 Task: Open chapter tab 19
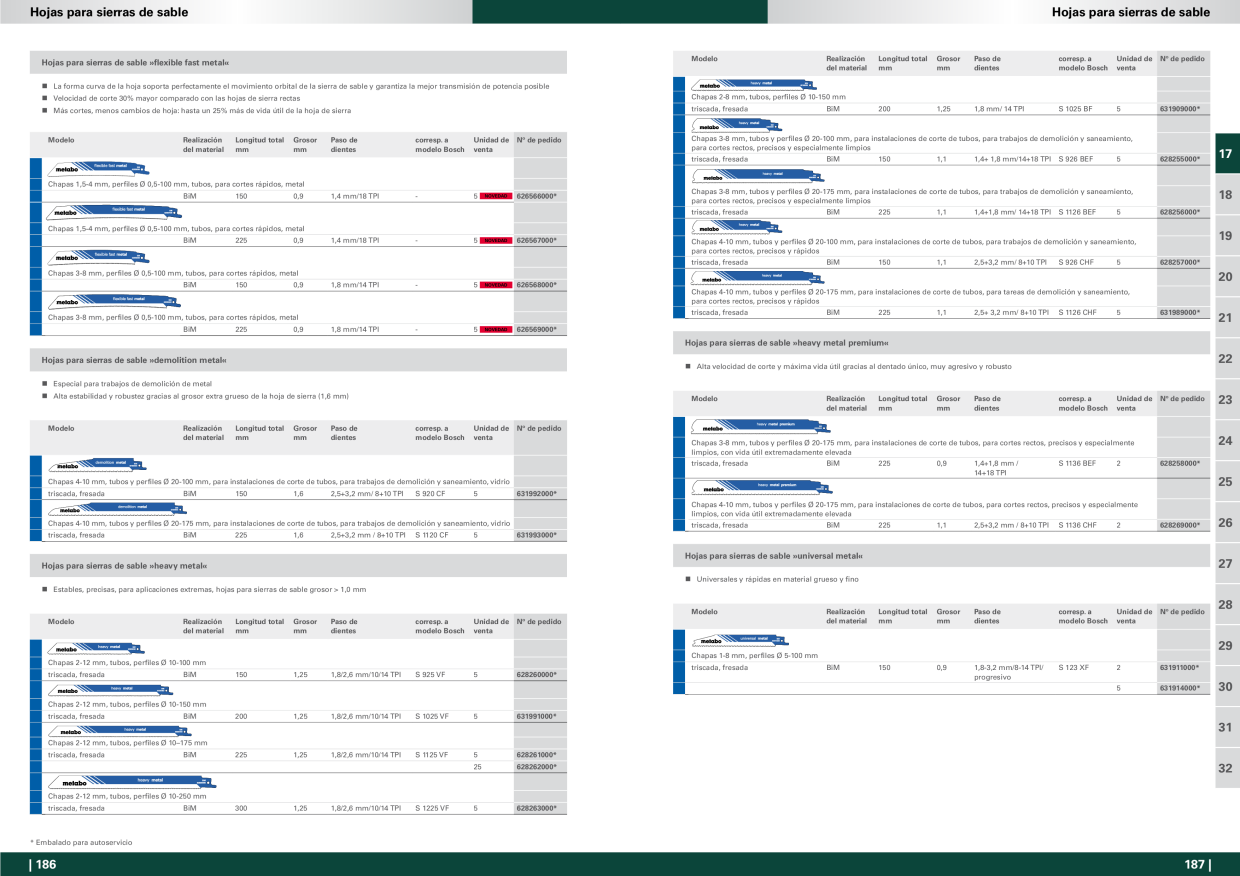coord(1227,236)
